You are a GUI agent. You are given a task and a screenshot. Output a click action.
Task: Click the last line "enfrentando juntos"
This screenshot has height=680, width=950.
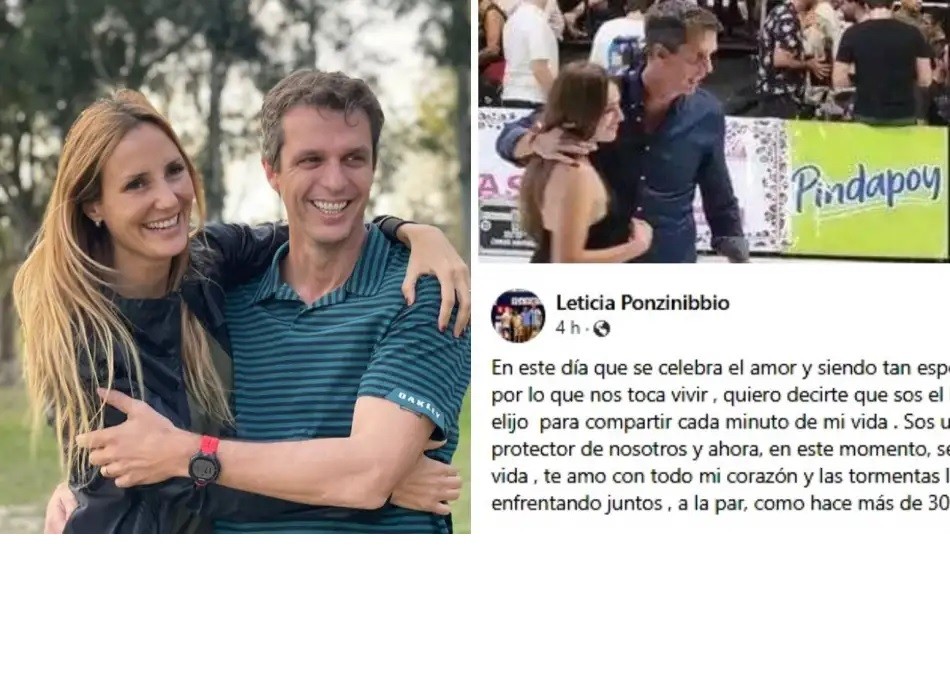720,504
